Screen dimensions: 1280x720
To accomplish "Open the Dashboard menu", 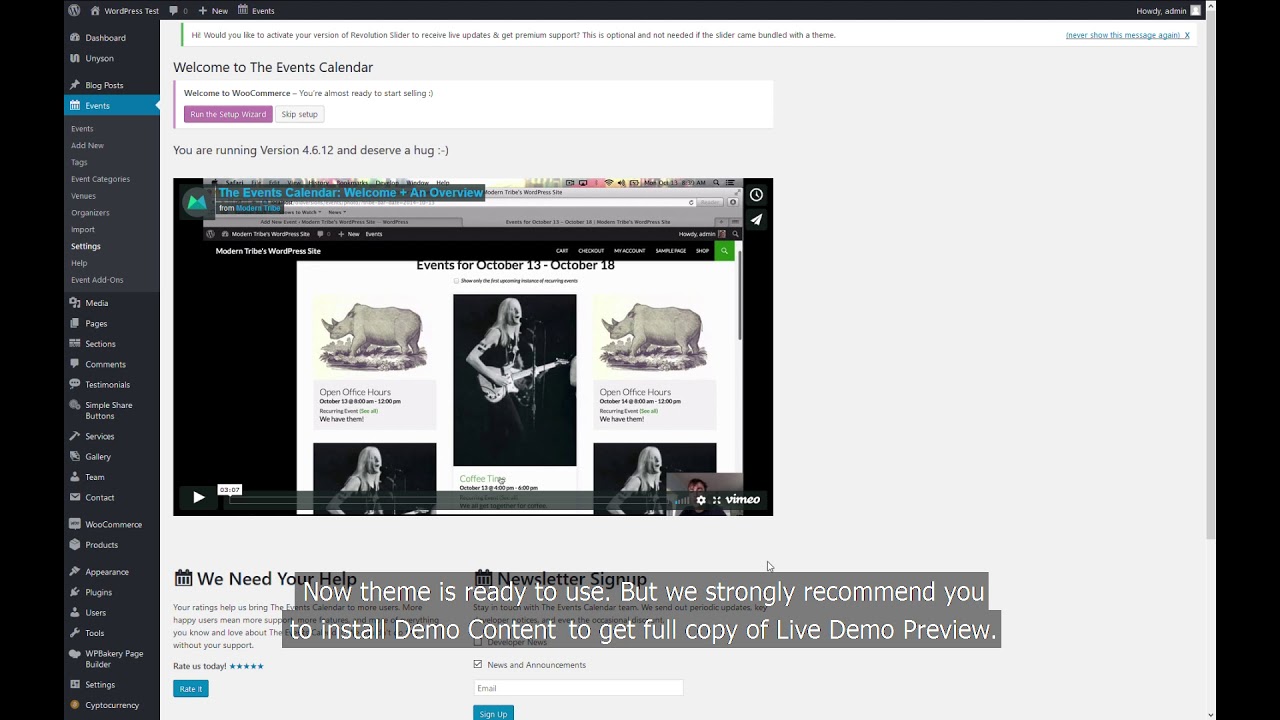I will click(105, 37).
